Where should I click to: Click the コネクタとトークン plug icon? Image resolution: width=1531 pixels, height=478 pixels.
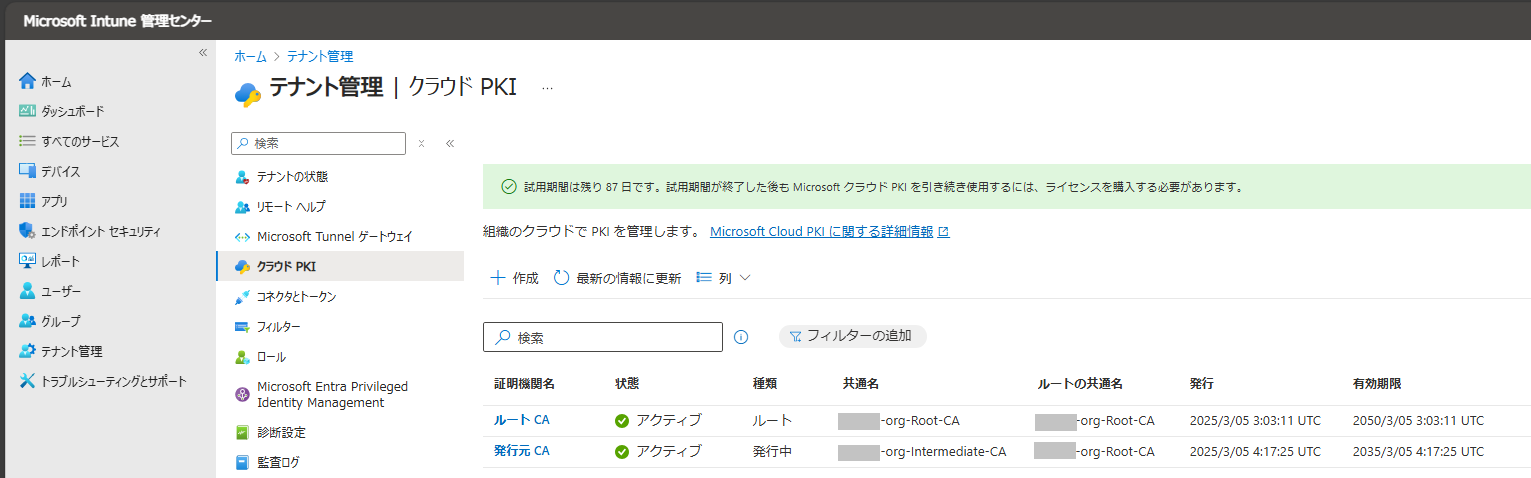(241, 297)
